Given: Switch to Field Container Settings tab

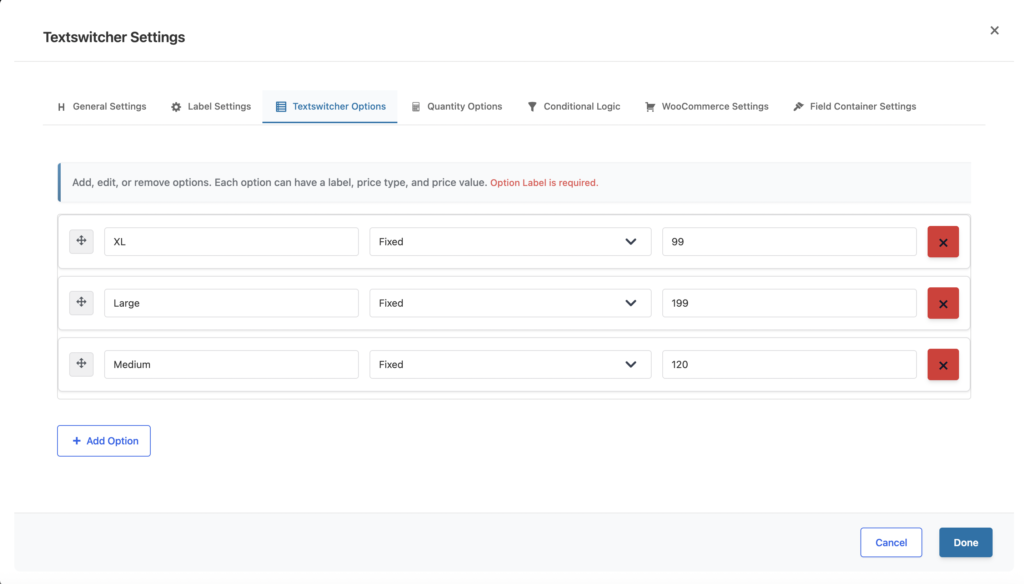Looking at the screenshot, I should 854,107.
